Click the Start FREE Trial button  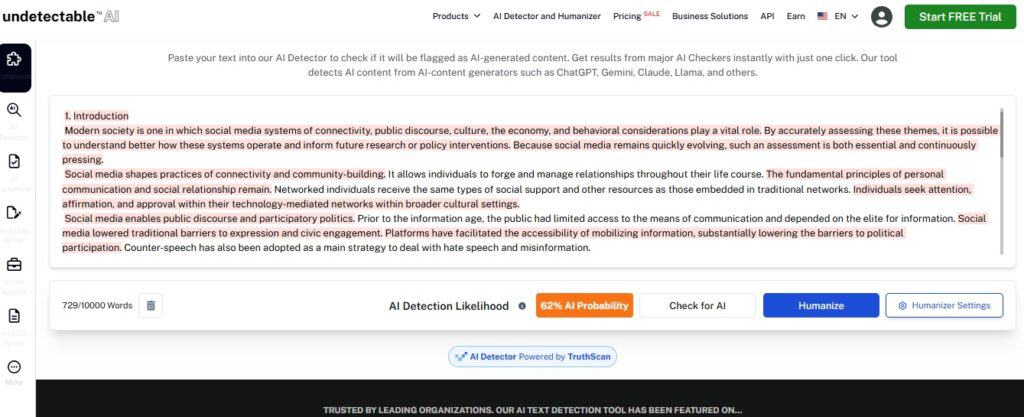(x=960, y=17)
